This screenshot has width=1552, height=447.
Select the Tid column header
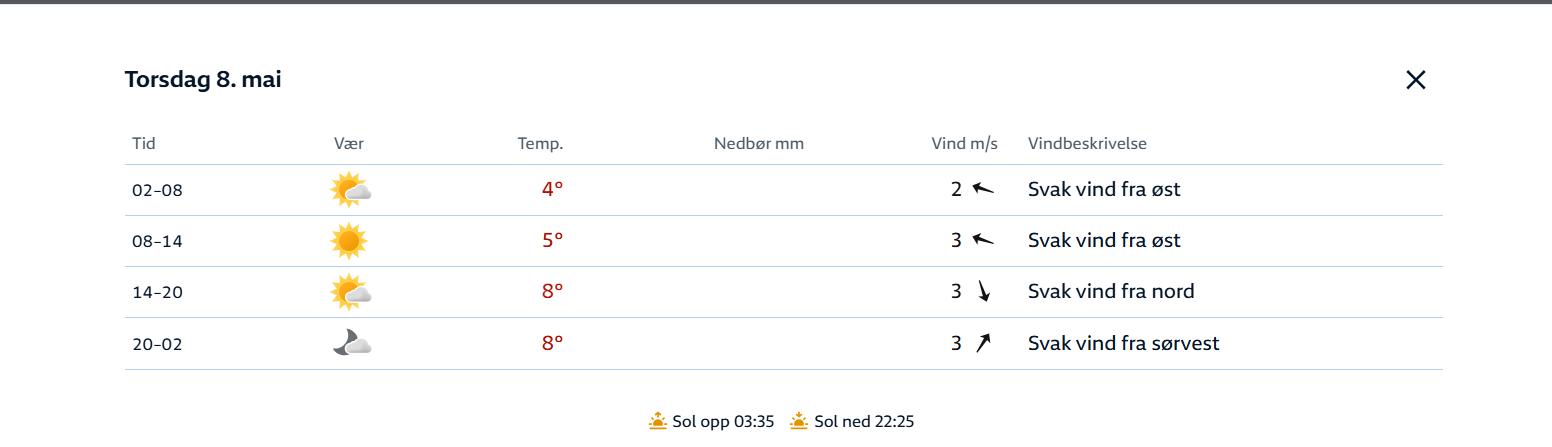[x=144, y=143]
